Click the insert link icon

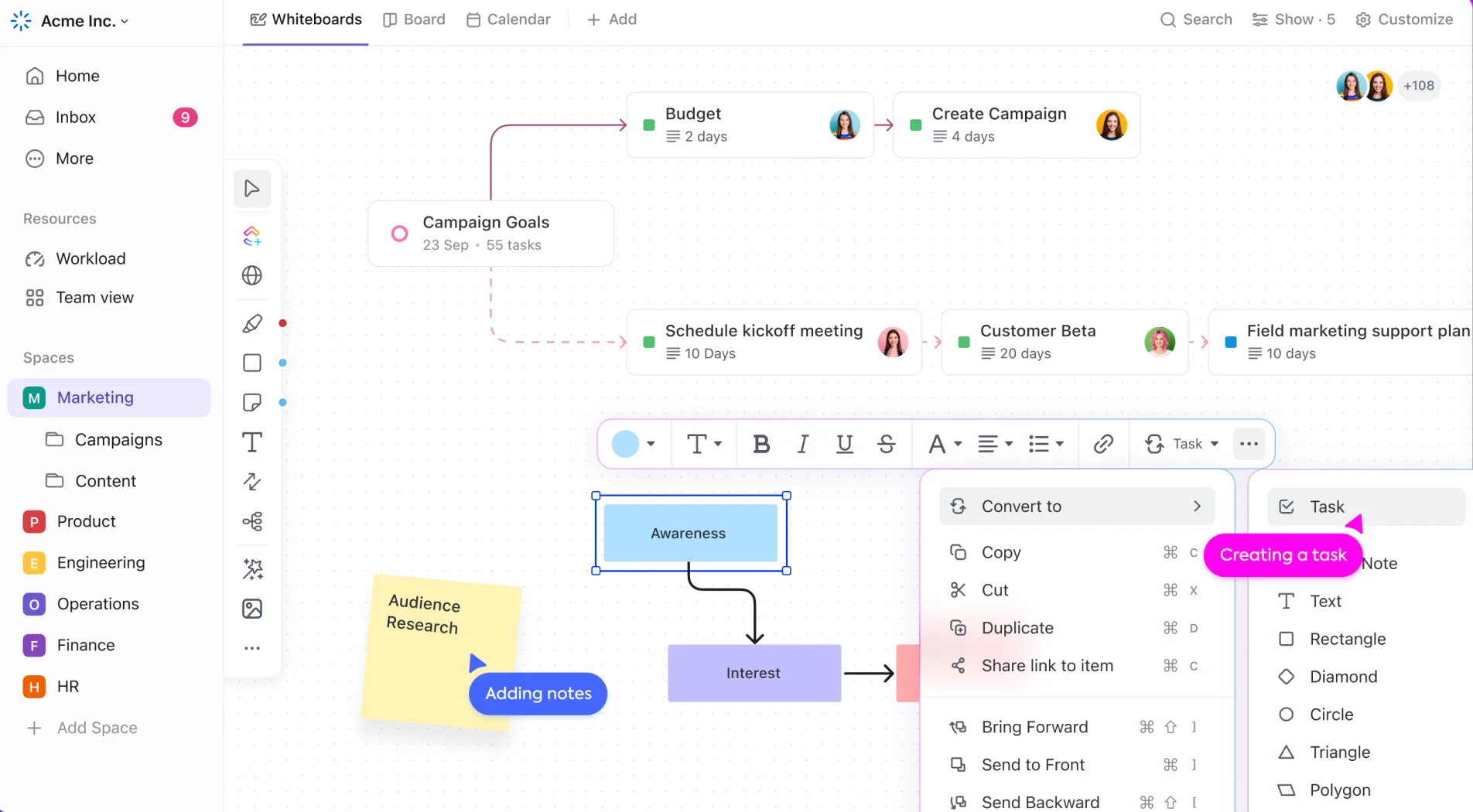1103,444
